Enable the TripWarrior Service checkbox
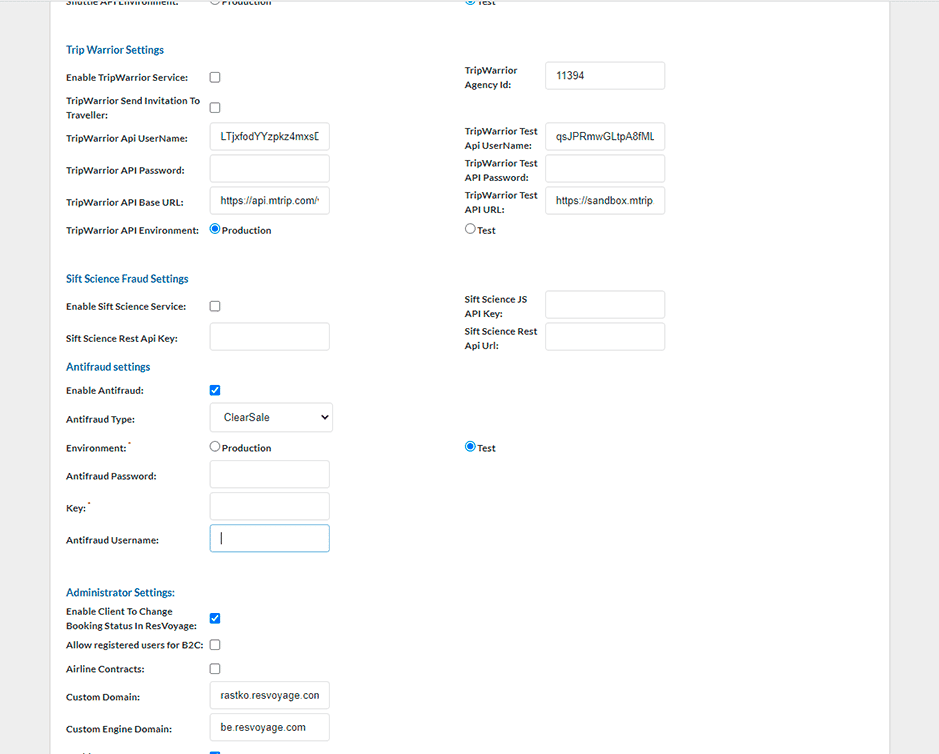 [215, 77]
